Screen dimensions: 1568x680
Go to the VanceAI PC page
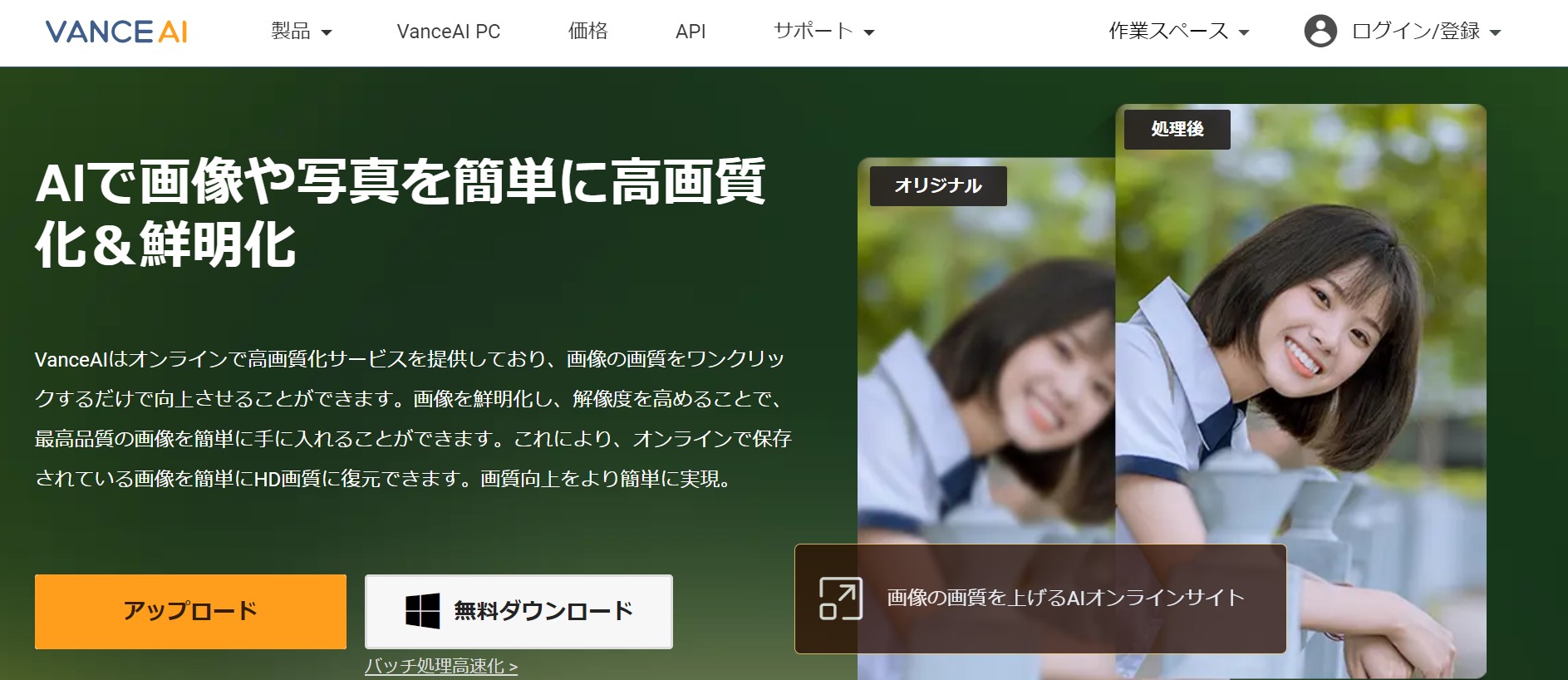point(448,32)
